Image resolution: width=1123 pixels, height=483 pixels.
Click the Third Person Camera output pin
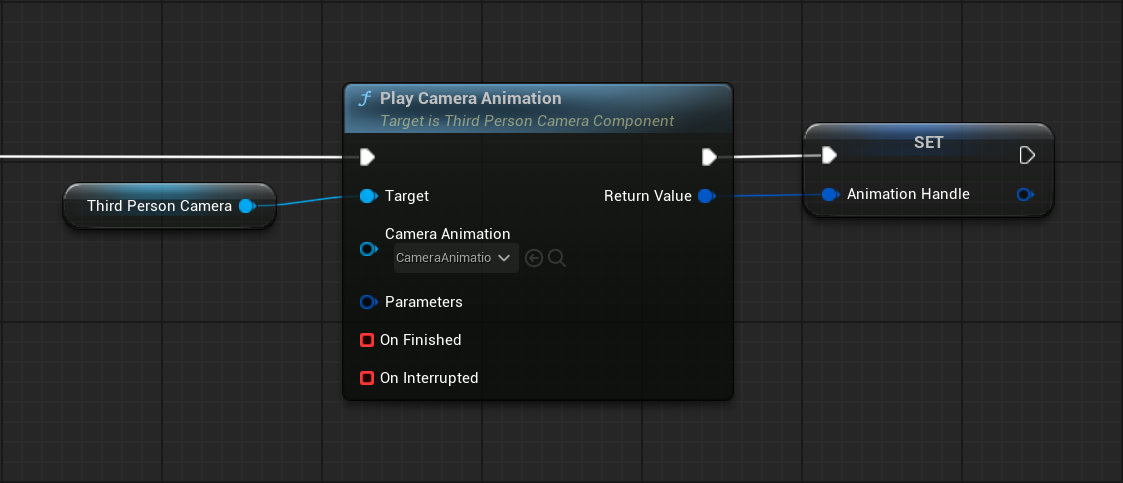(246, 206)
